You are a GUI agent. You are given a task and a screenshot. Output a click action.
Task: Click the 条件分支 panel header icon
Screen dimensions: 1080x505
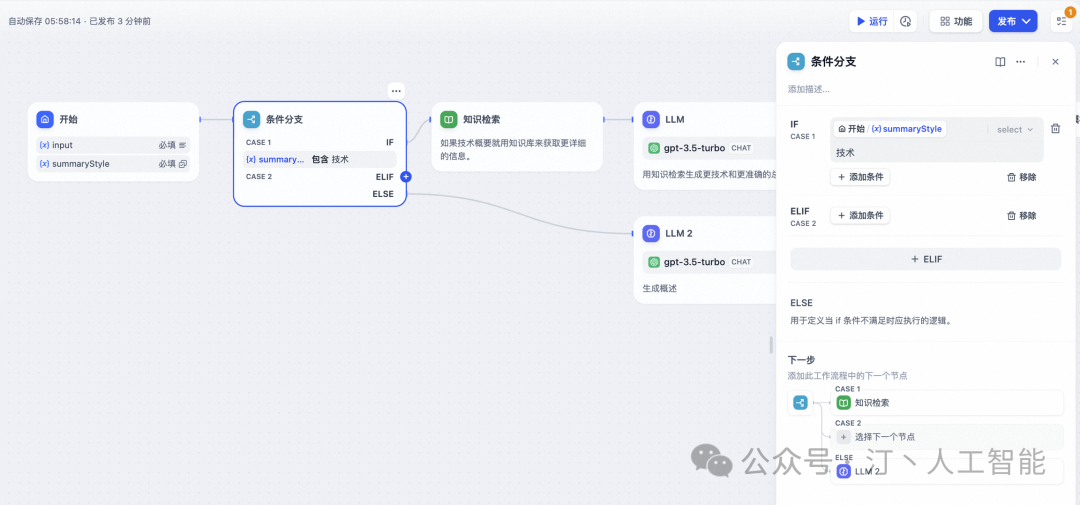click(796, 61)
